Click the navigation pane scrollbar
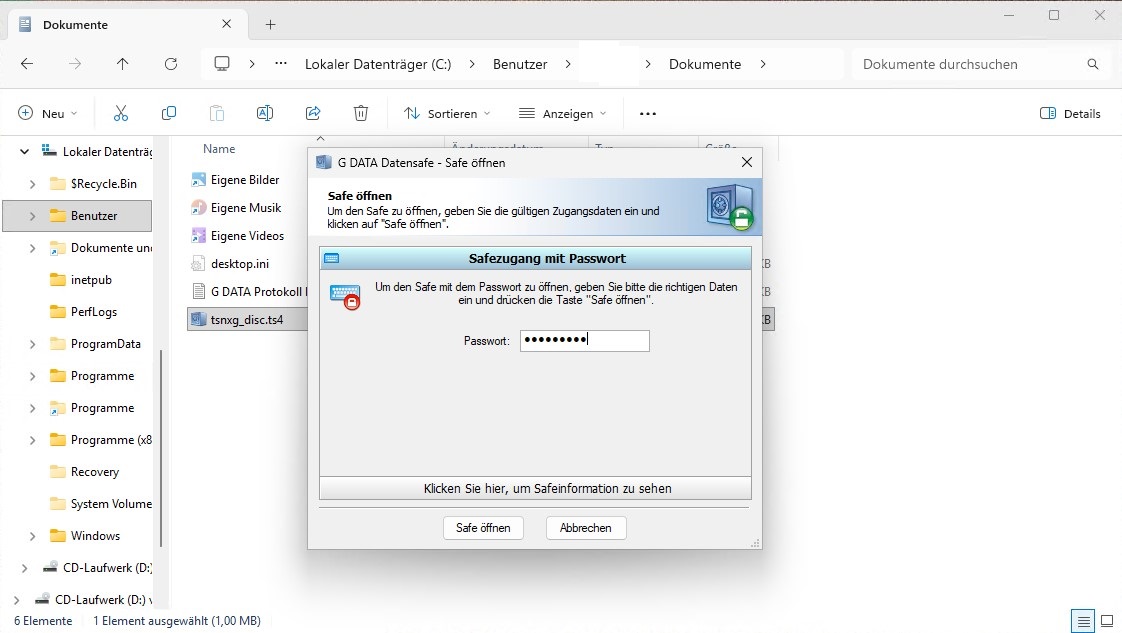This screenshot has height=633, width=1122. [x=161, y=448]
